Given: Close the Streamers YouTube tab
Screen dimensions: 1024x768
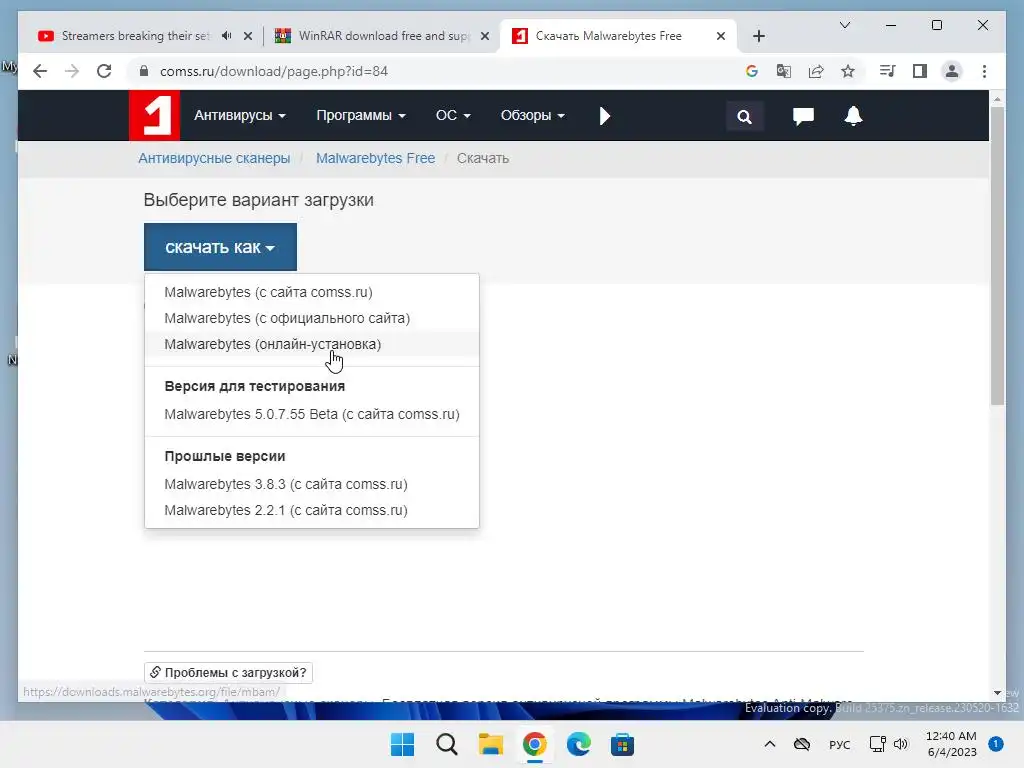Looking at the screenshot, I should (x=248, y=36).
